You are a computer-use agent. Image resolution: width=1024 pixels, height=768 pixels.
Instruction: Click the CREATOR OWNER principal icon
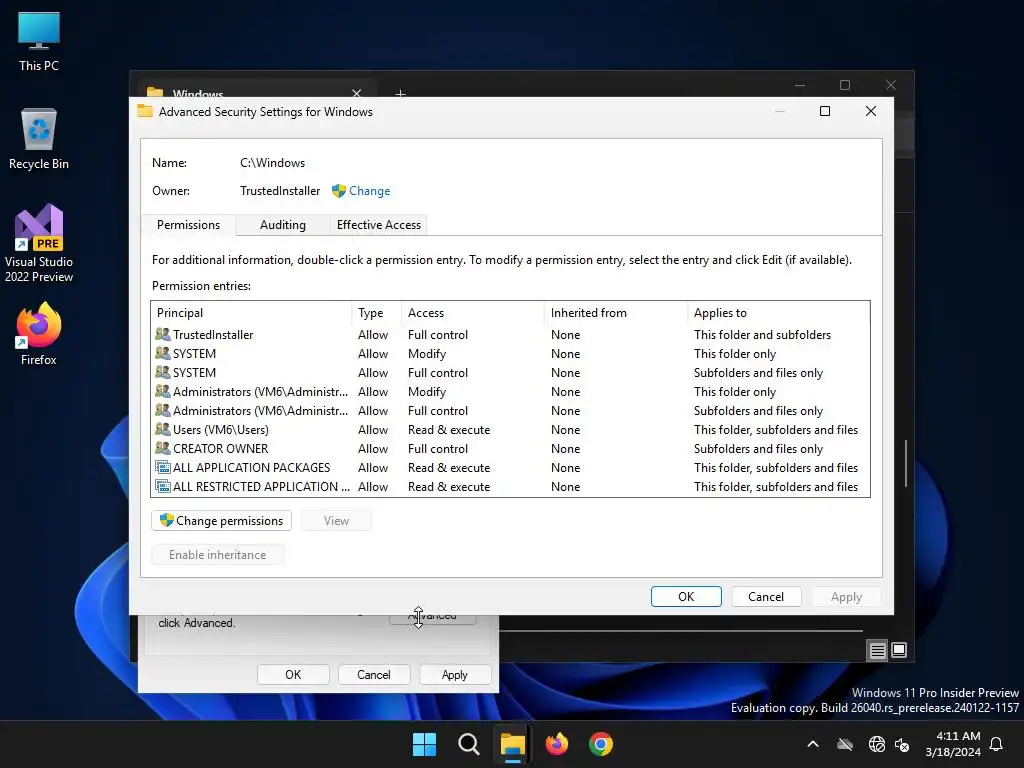point(163,449)
